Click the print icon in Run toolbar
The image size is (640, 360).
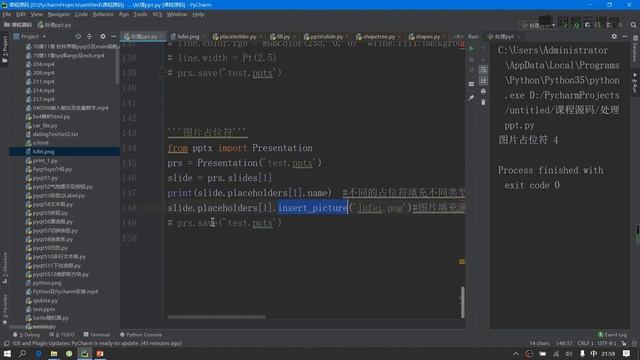point(483,91)
